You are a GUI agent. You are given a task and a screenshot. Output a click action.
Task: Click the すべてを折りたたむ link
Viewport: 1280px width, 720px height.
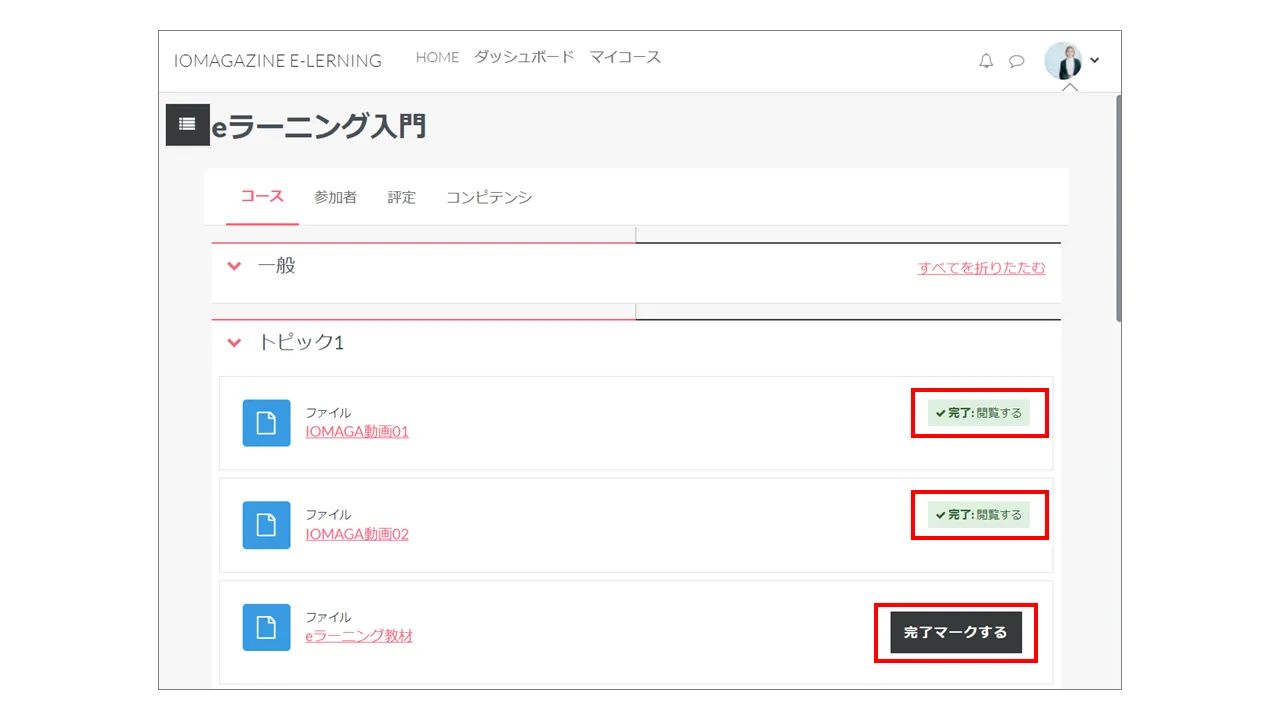click(981, 268)
